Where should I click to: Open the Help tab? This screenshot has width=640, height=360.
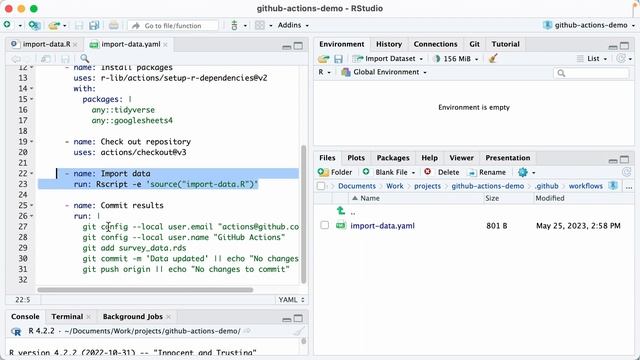coord(429,158)
